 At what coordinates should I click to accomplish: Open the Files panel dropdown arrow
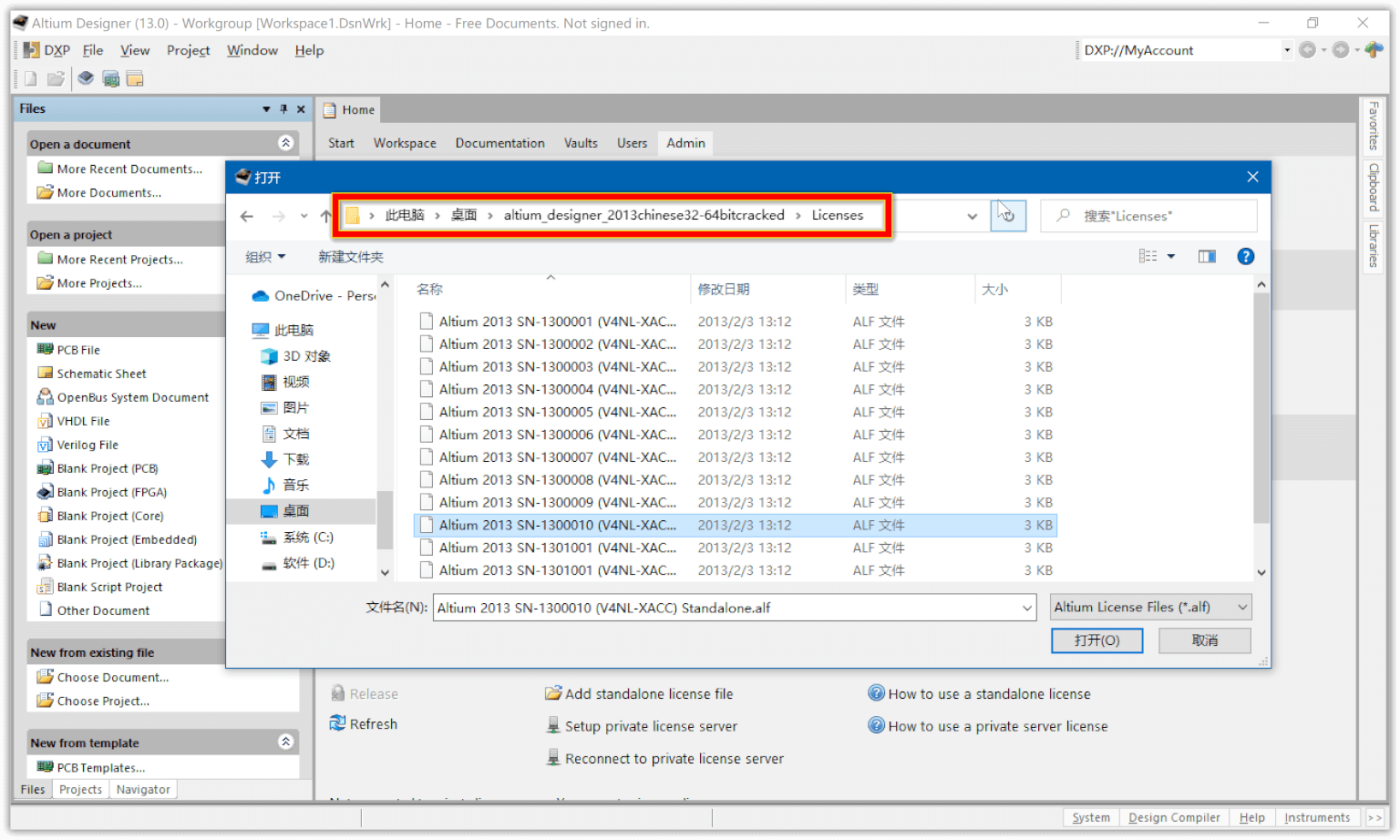tap(266, 109)
